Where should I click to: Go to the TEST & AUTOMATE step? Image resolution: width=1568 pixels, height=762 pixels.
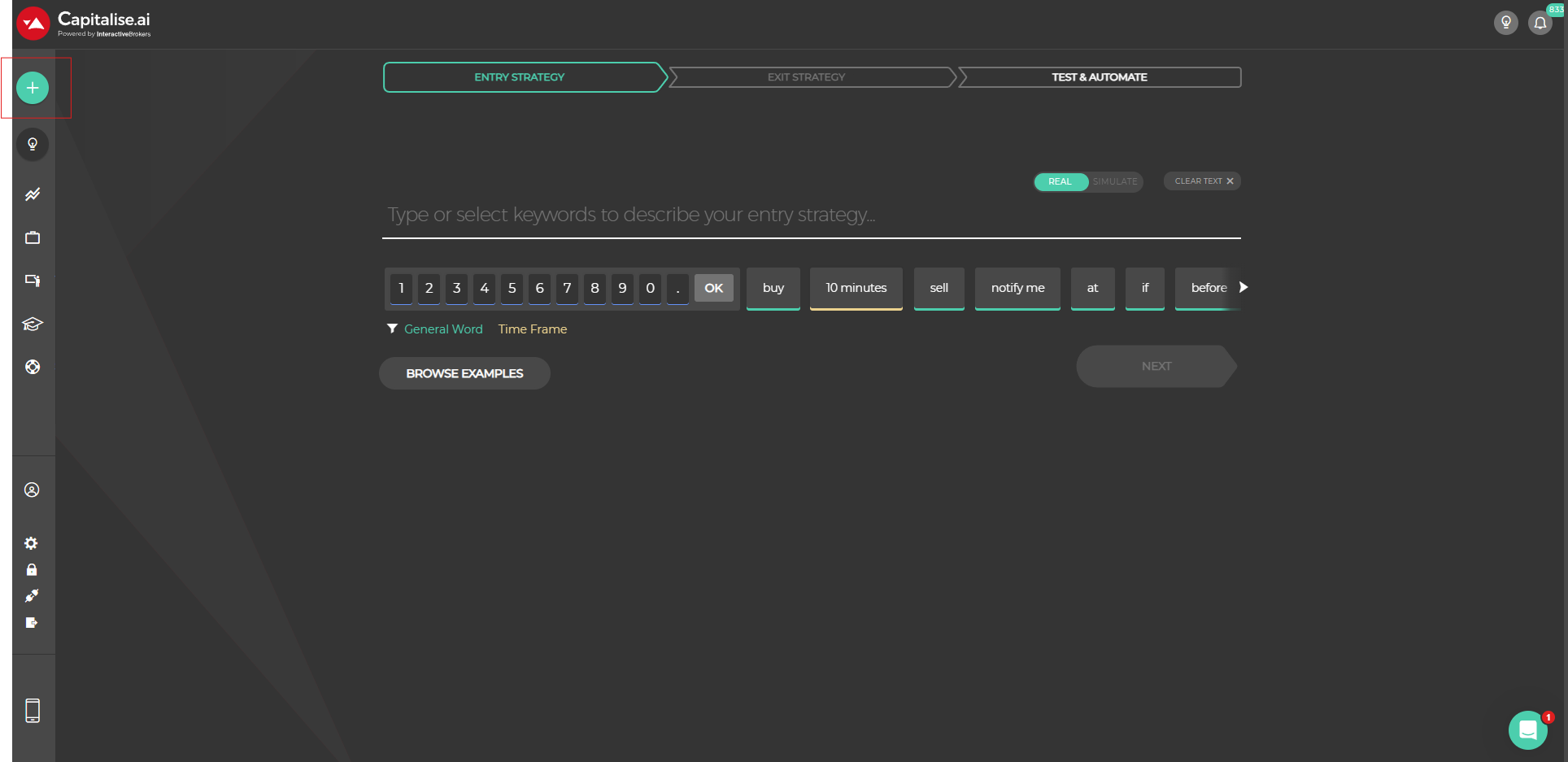[x=1099, y=77]
